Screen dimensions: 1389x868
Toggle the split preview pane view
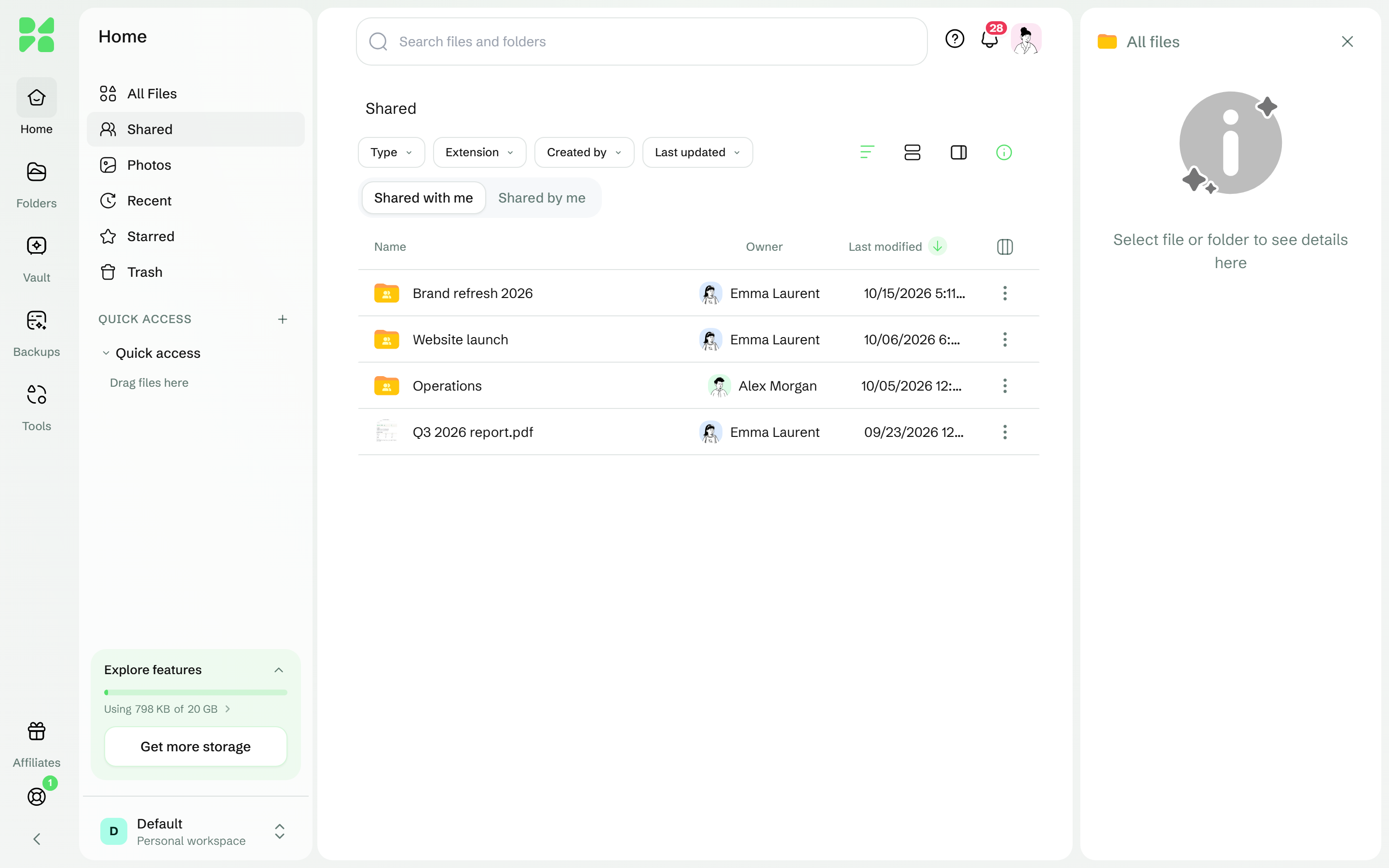pos(958,152)
